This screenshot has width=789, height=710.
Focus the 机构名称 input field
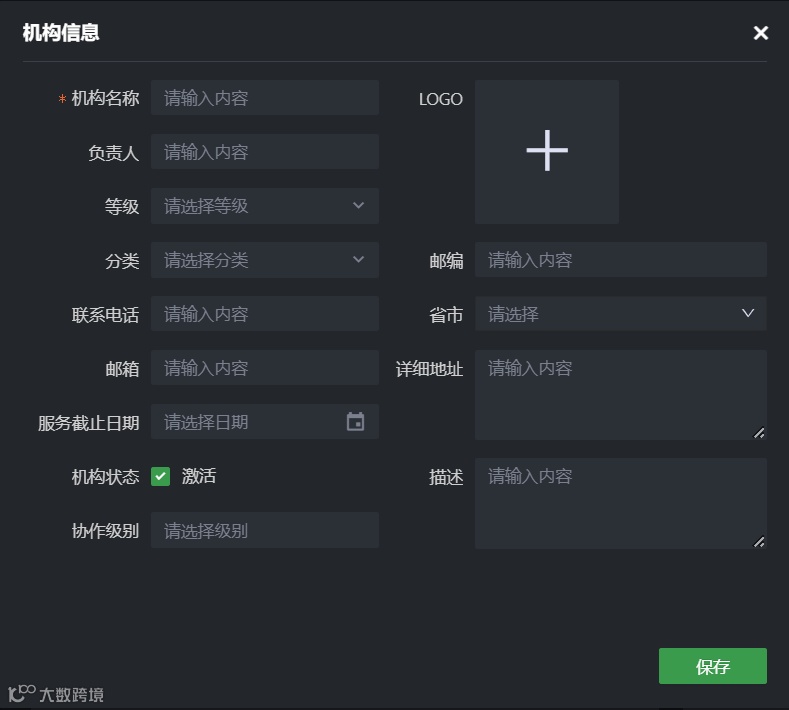pyautogui.click(x=264, y=98)
